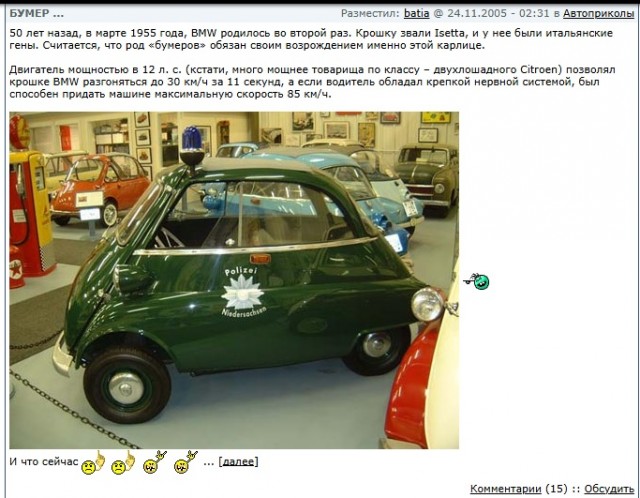The image size is (640, 498).
Task: Click the paragraph starting 'Двигатель мощностью'
Action: point(312,82)
